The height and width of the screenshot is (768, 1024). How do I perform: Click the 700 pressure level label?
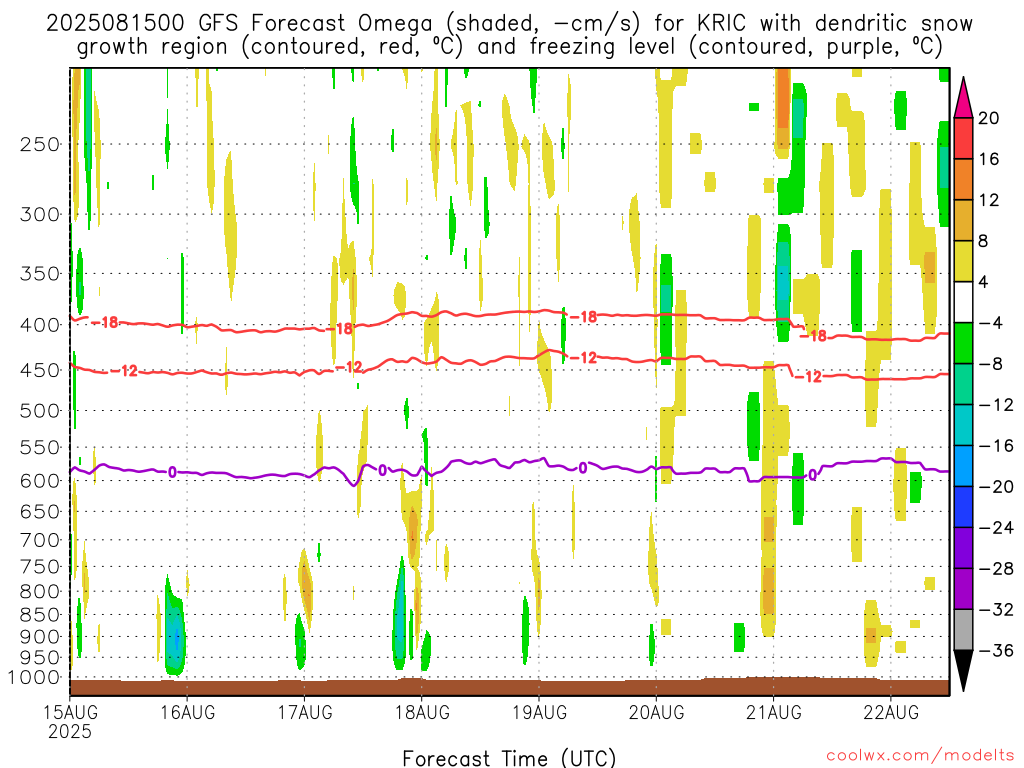tap(40, 540)
